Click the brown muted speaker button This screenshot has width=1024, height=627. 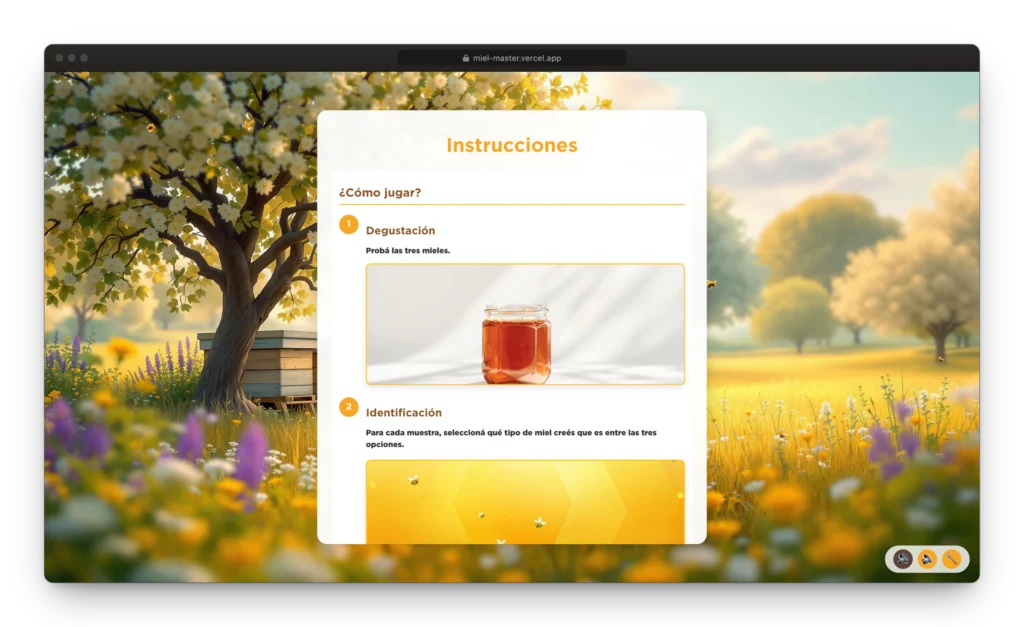click(x=903, y=559)
